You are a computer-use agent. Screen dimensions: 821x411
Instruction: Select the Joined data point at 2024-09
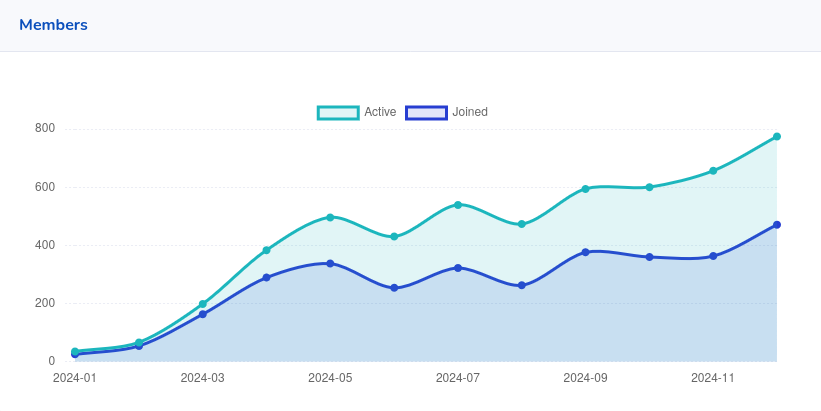point(586,252)
